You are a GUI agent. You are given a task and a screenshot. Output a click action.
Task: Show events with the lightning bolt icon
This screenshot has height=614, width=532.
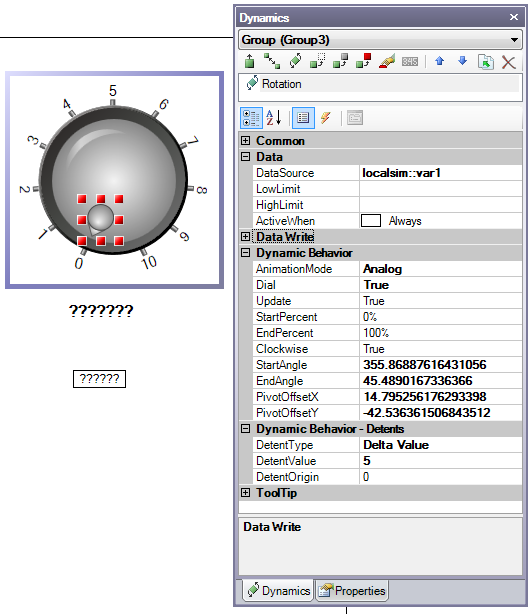pos(325,118)
